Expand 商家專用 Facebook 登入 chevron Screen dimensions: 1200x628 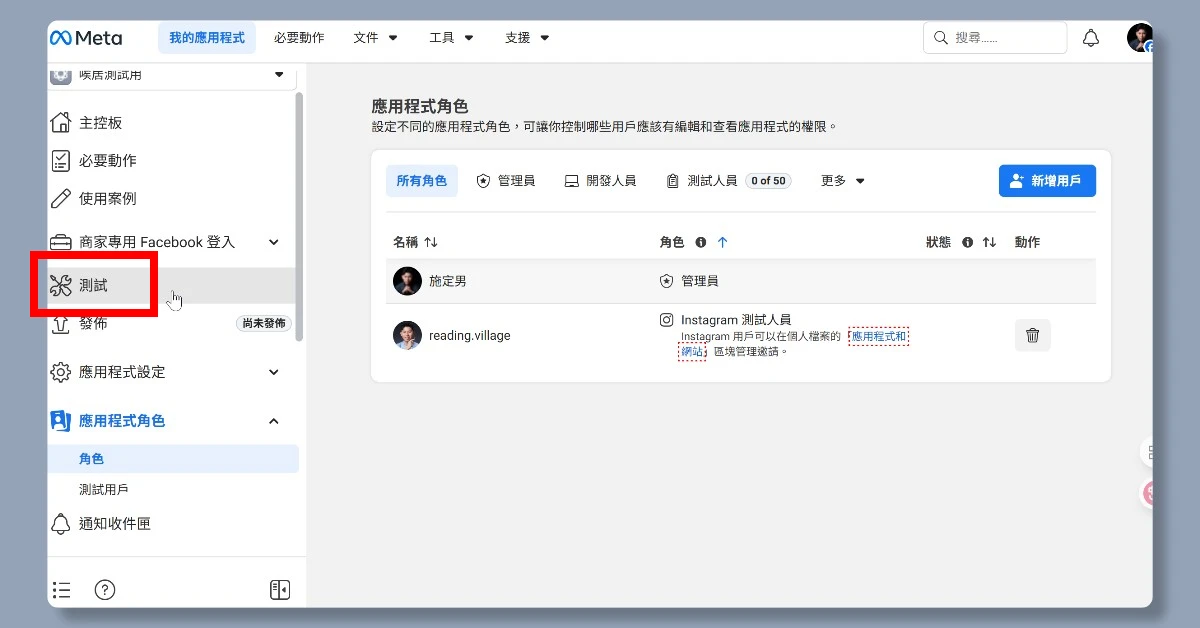(x=274, y=242)
